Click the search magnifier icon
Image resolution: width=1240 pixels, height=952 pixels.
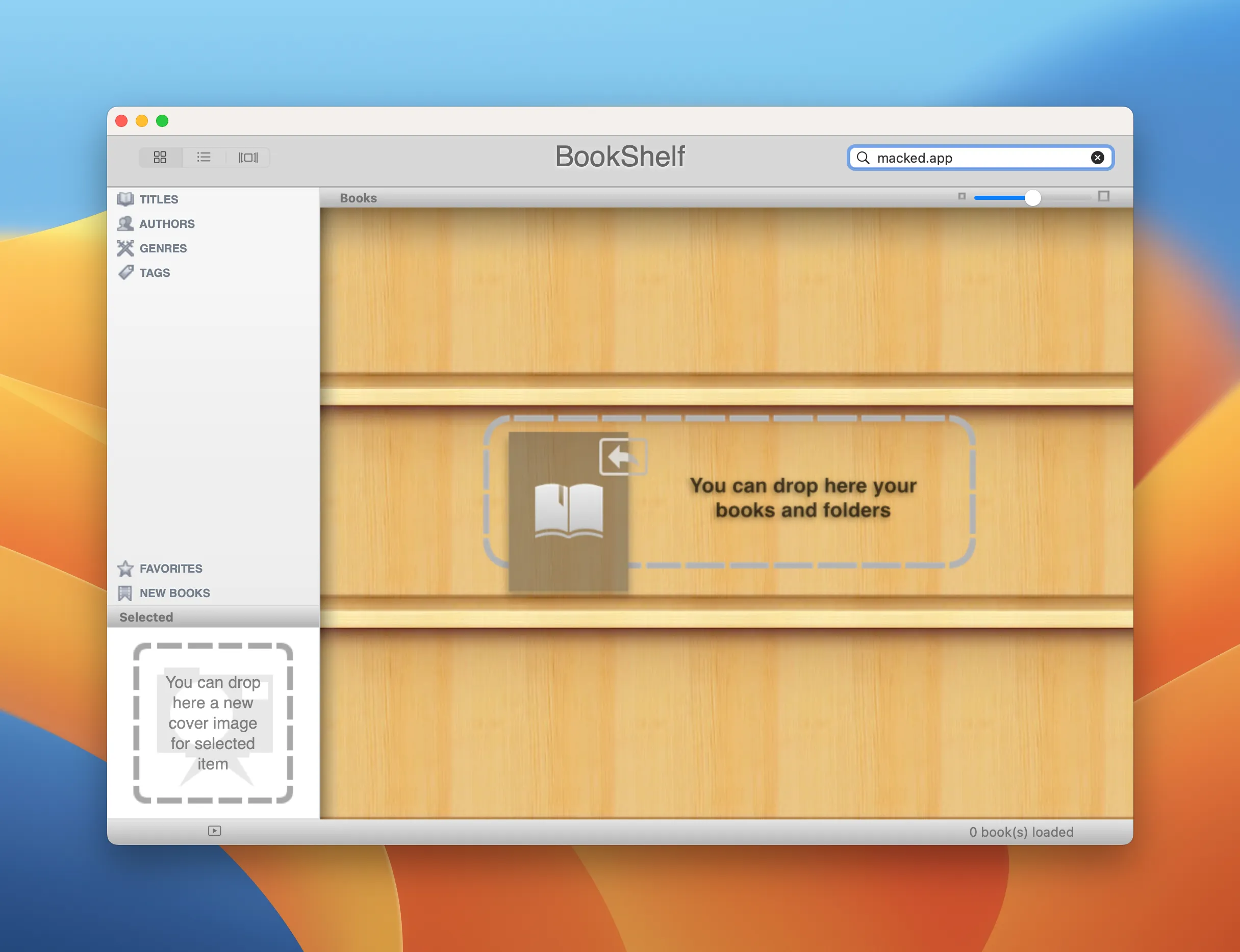[x=863, y=158]
